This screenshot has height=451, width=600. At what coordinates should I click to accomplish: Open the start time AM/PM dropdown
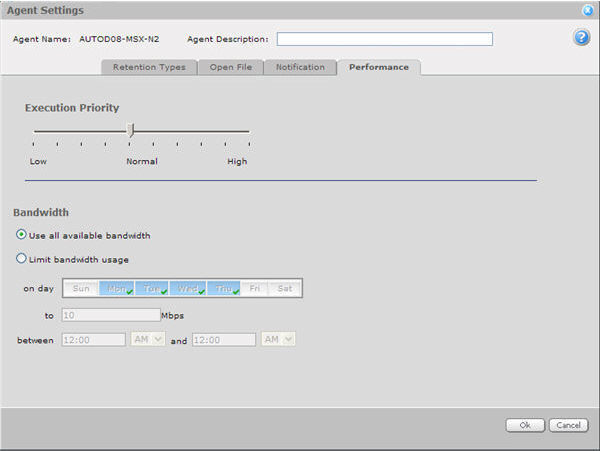click(x=148, y=340)
